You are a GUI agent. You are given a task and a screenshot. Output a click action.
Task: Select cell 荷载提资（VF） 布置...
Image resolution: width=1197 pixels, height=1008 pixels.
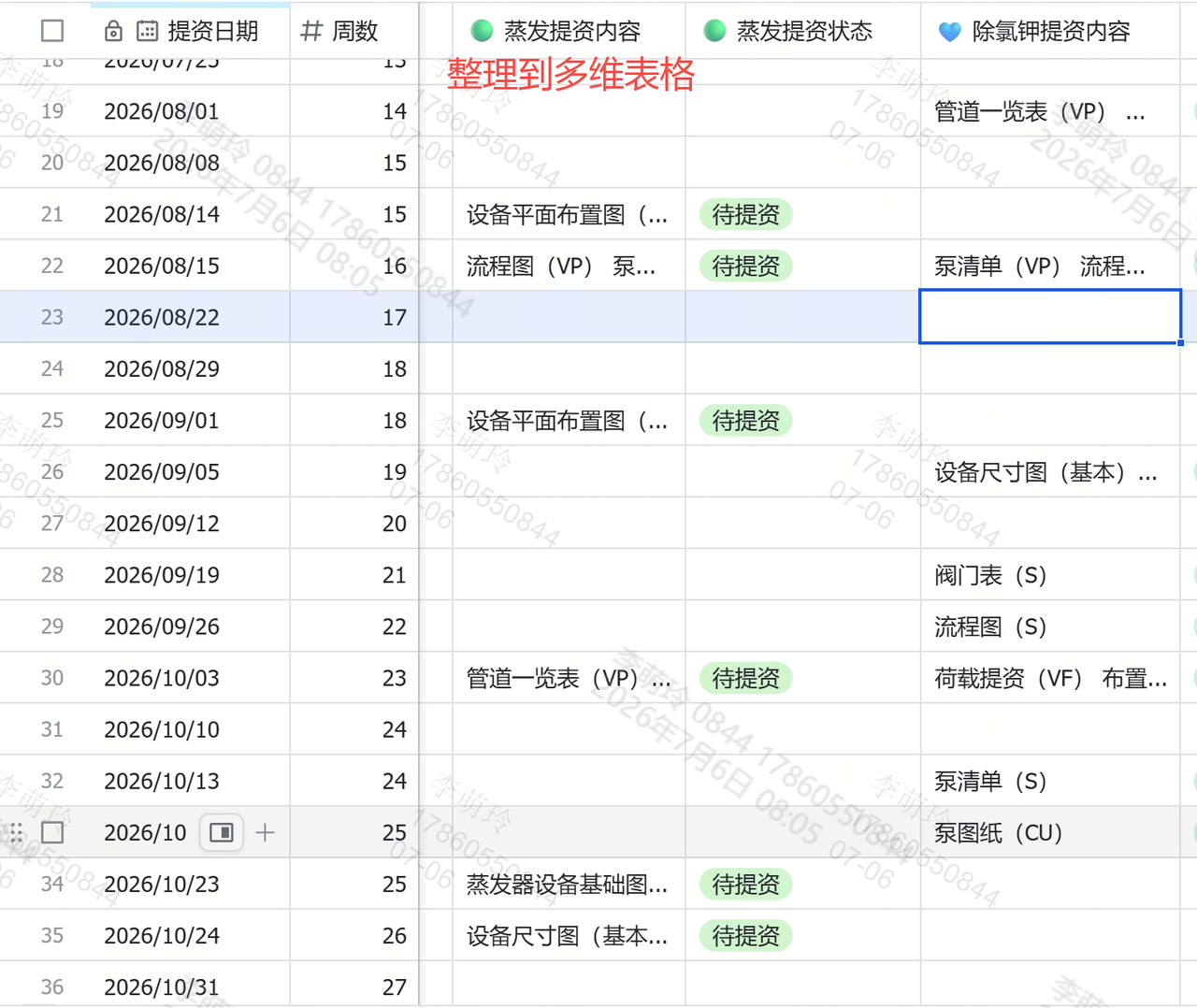(1050, 677)
